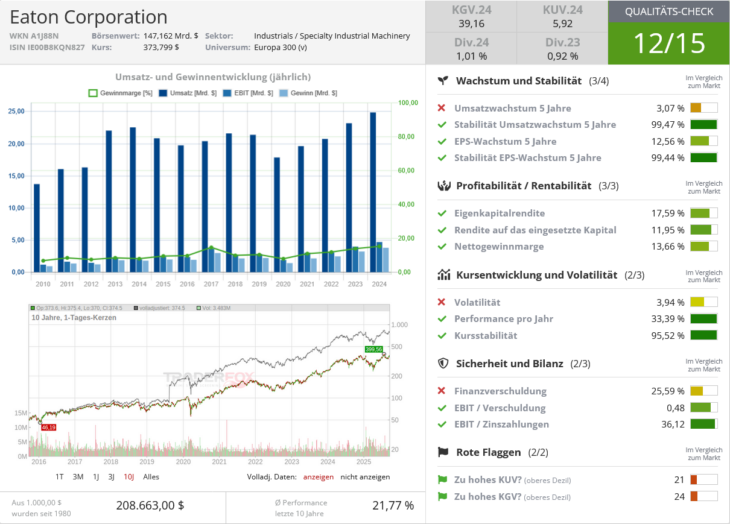Image resolution: width=730 pixels, height=524 pixels.
Task: Click the green flag next to Zu hohes KGV?
Action: coord(442,496)
